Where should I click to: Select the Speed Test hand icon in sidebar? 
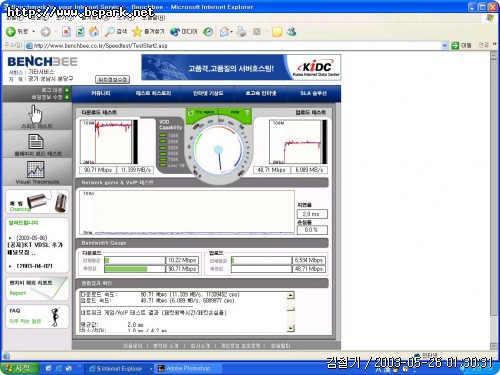coord(36,114)
